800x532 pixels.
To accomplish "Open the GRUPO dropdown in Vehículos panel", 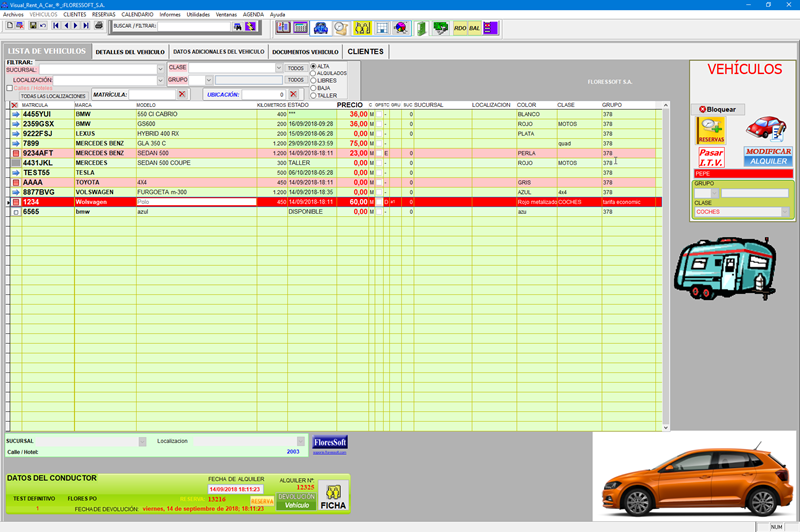I will [714, 193].
